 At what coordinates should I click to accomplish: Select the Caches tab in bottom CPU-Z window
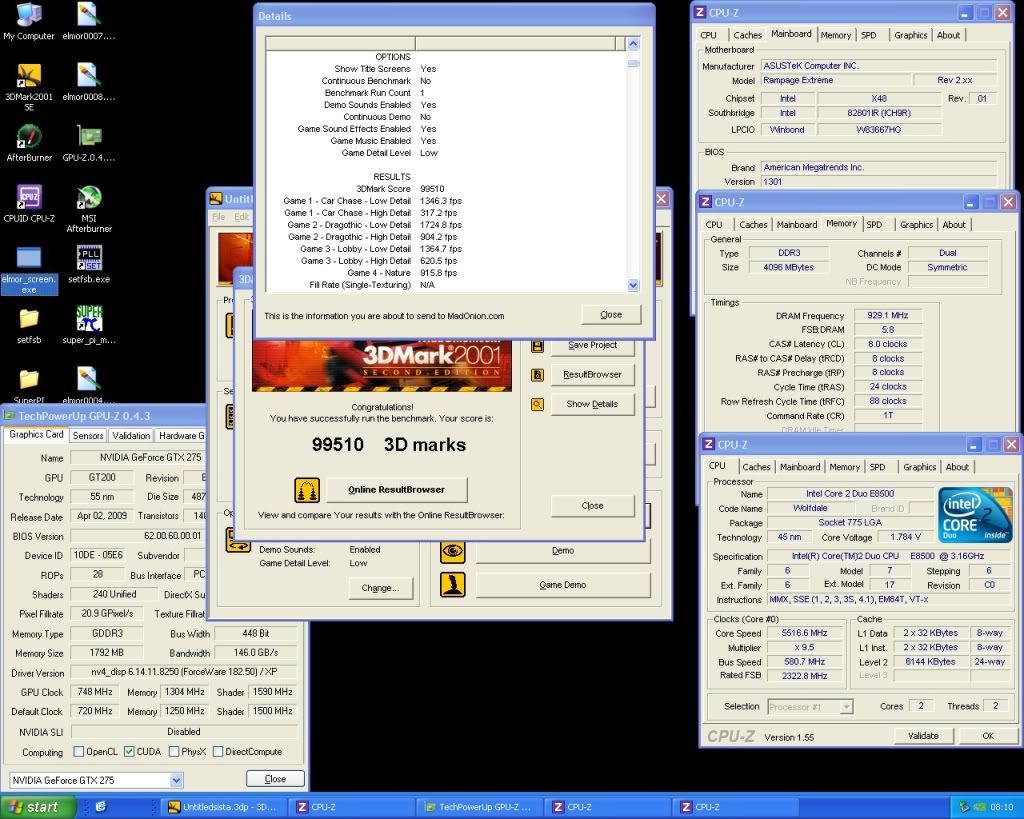(x=756, y=467)
